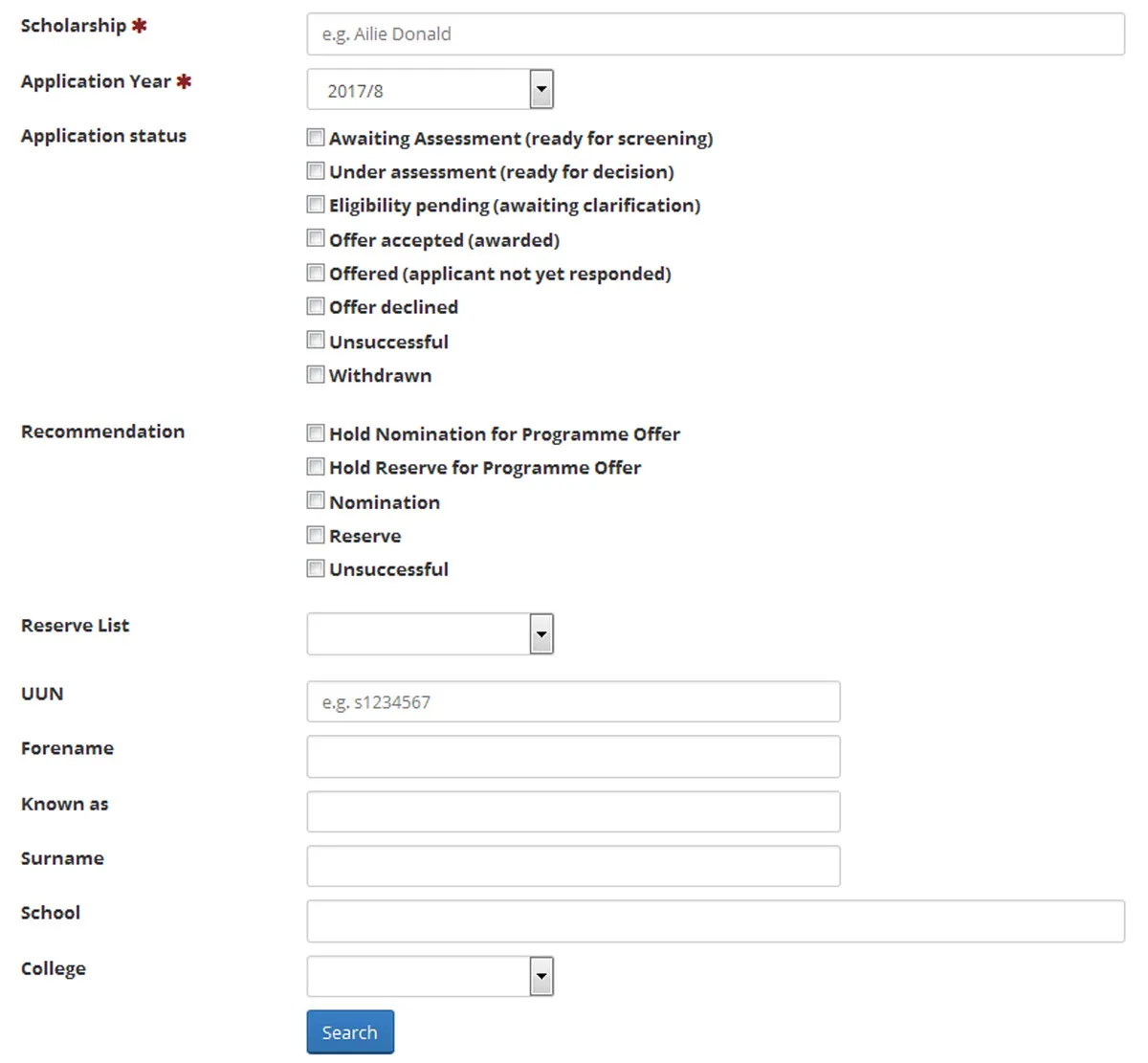Click inside the Scholarship field
Image resolution: width=1148 pixels, height=1063 pixels.
click(716, 33)
